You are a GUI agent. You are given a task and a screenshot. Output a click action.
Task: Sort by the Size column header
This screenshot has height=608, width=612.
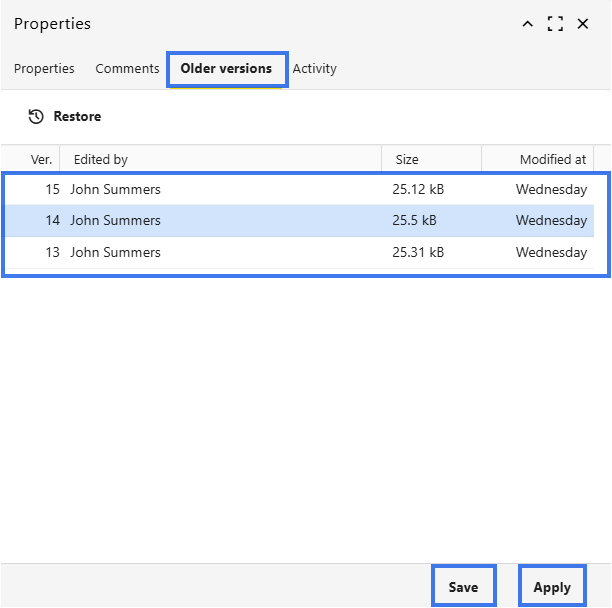(407, 159)
